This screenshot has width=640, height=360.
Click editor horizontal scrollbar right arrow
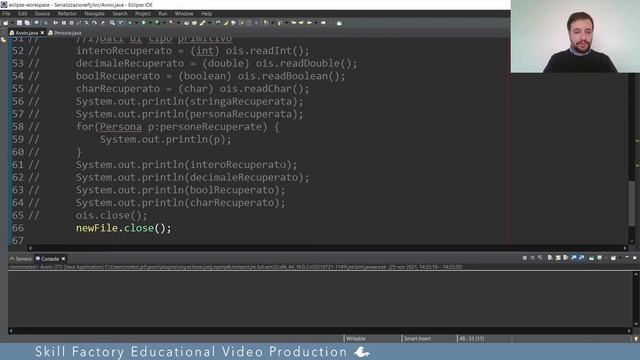(x=625, y=248)
